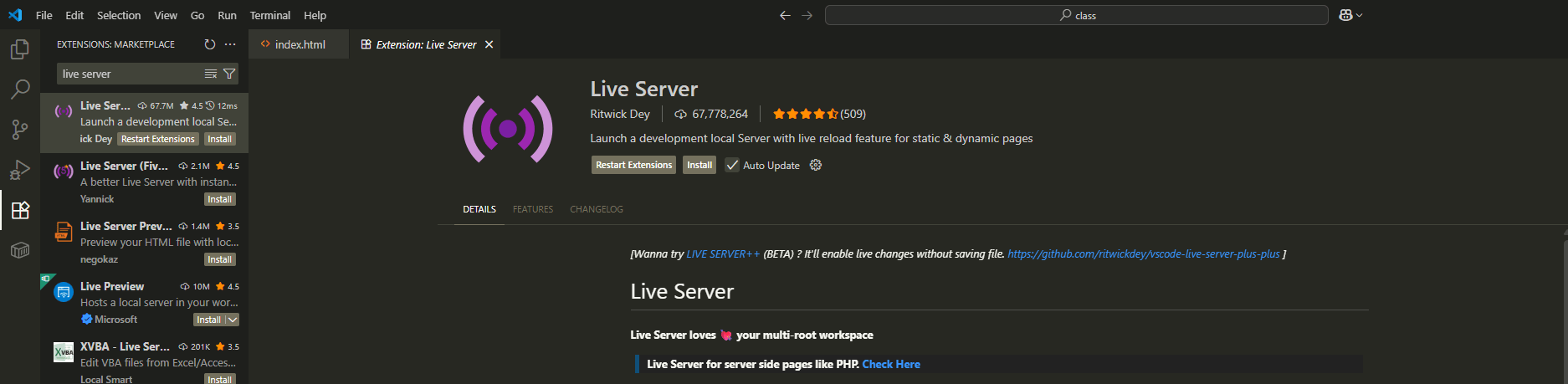This screenshot has width=1568, height=384.
Task: Click the VS Code logo icon
Action: pyautogui.click(x=15, y=15)
